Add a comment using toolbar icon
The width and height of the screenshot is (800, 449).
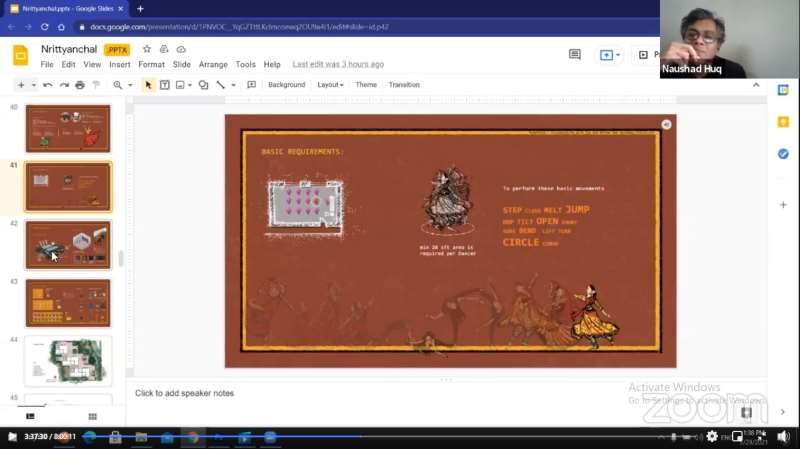tap(251, 85)
